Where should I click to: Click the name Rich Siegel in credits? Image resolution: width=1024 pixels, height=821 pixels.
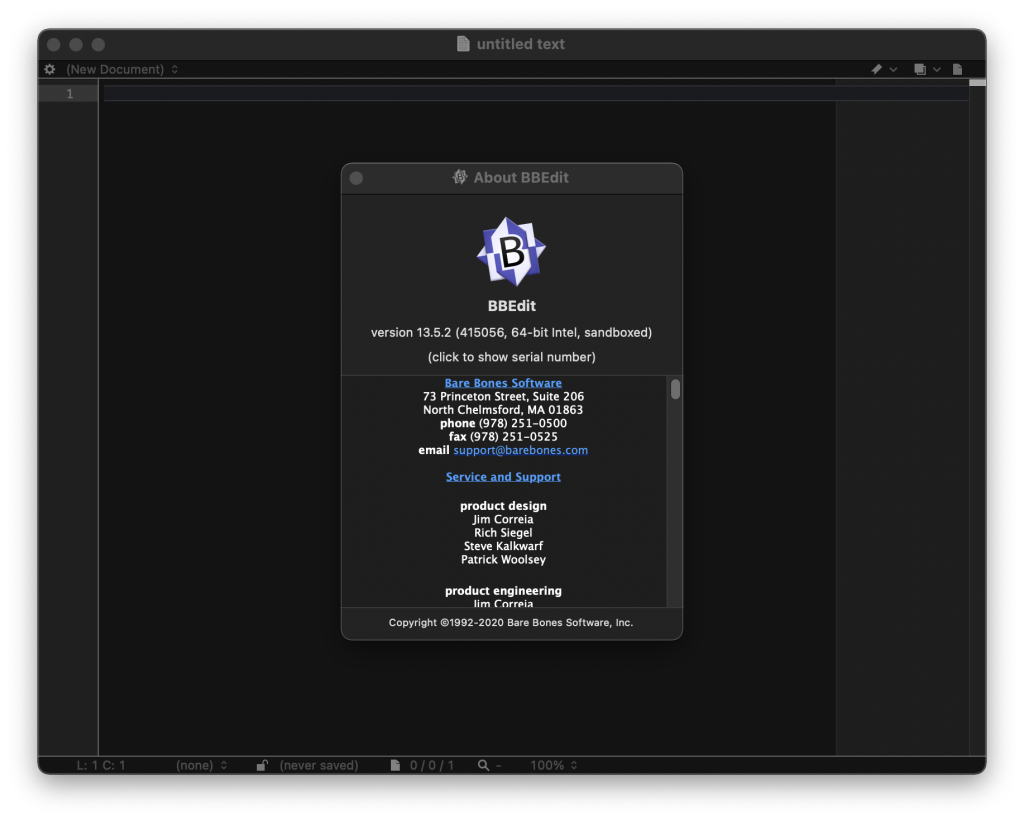(503, 533)
